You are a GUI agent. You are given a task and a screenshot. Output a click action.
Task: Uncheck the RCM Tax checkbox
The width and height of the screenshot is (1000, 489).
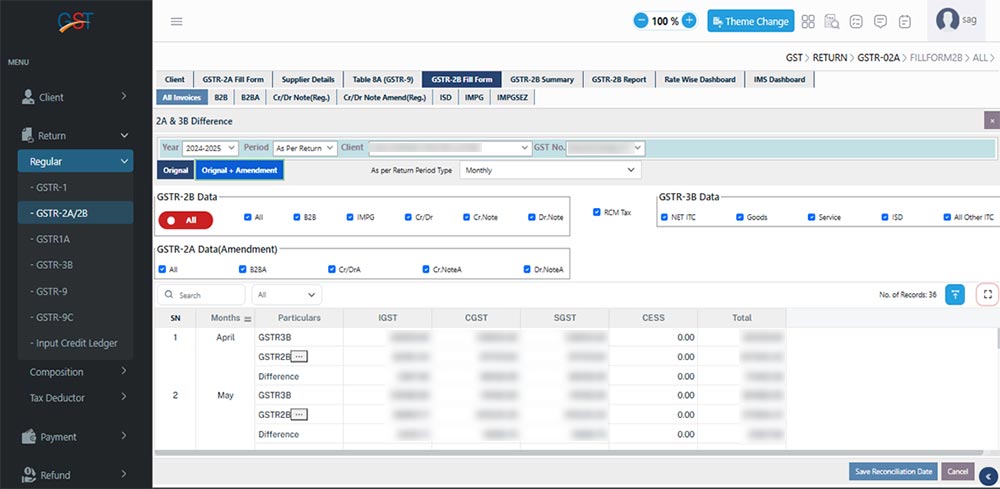click(597, 212)
